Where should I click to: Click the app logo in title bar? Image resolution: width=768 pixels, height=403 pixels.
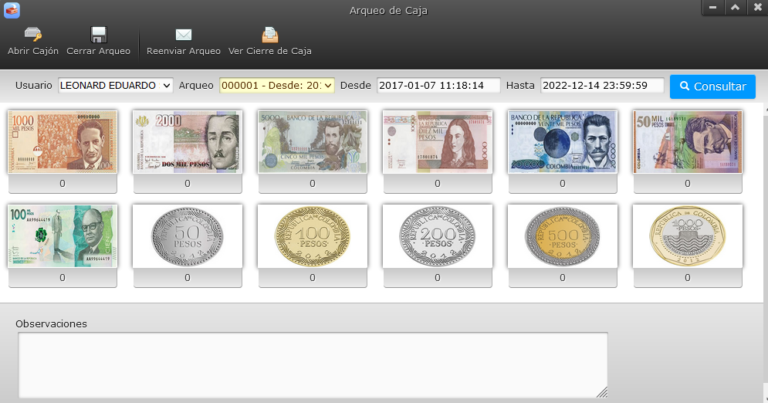click(x=12, y=10)
